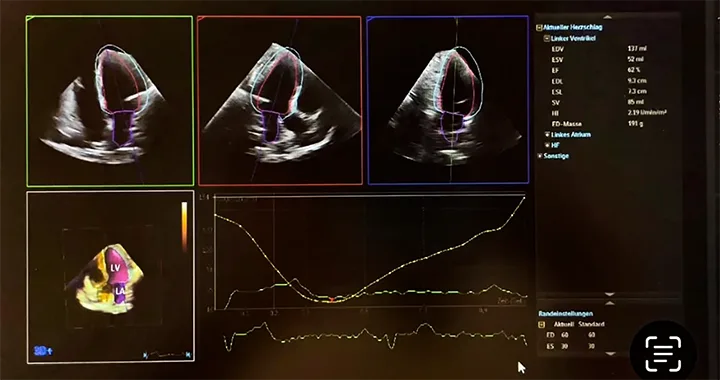
Task: Click the ED-Masse value 191 g
Action: [x=635, y=123]
